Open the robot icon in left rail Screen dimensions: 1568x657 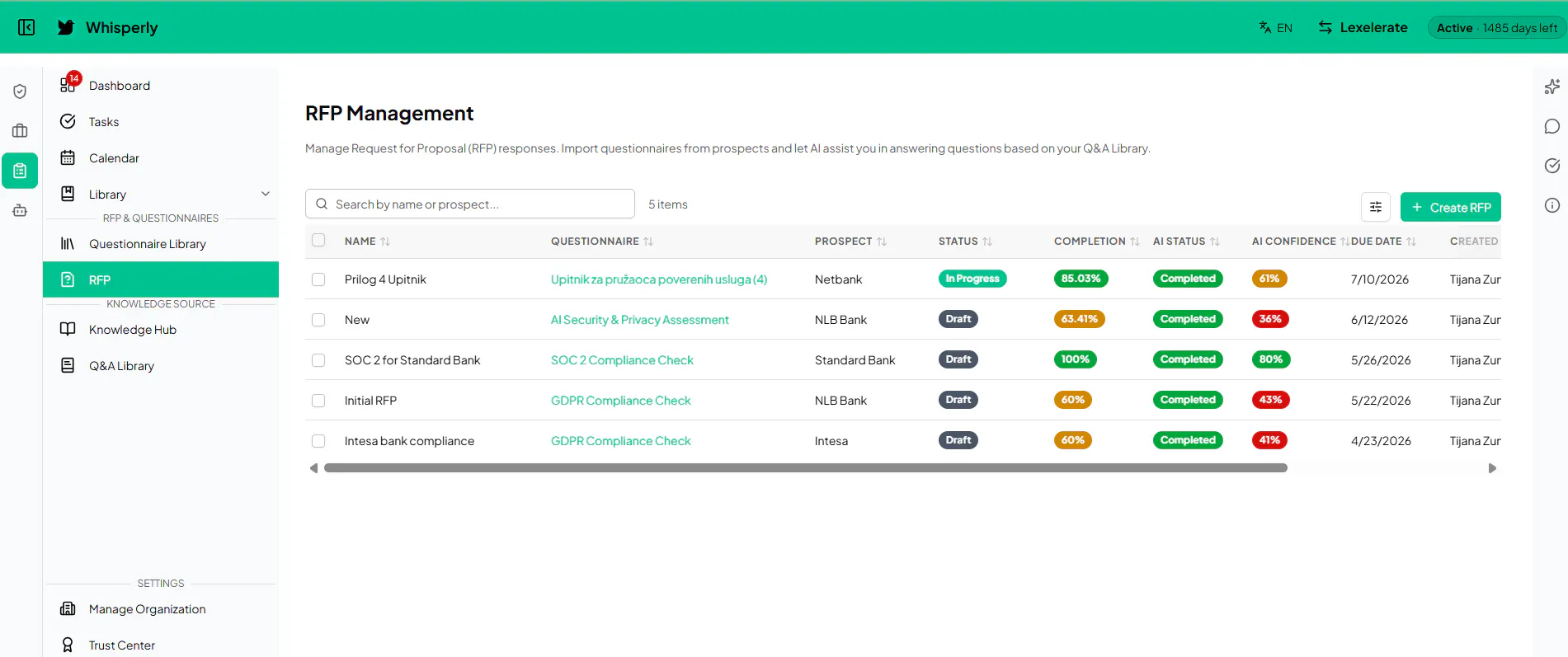(21, 210)
